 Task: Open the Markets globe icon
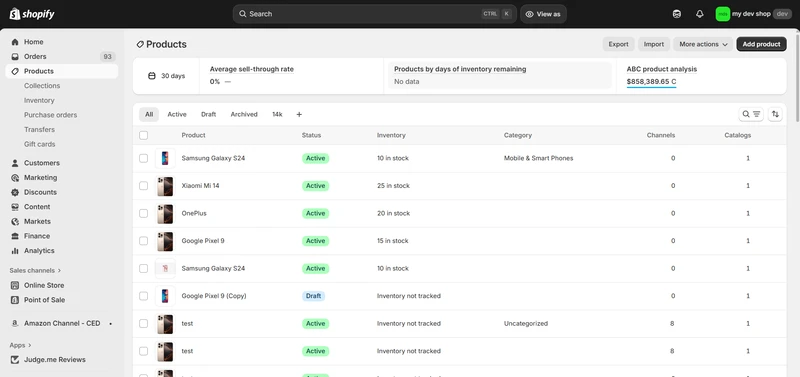(15, 221)
